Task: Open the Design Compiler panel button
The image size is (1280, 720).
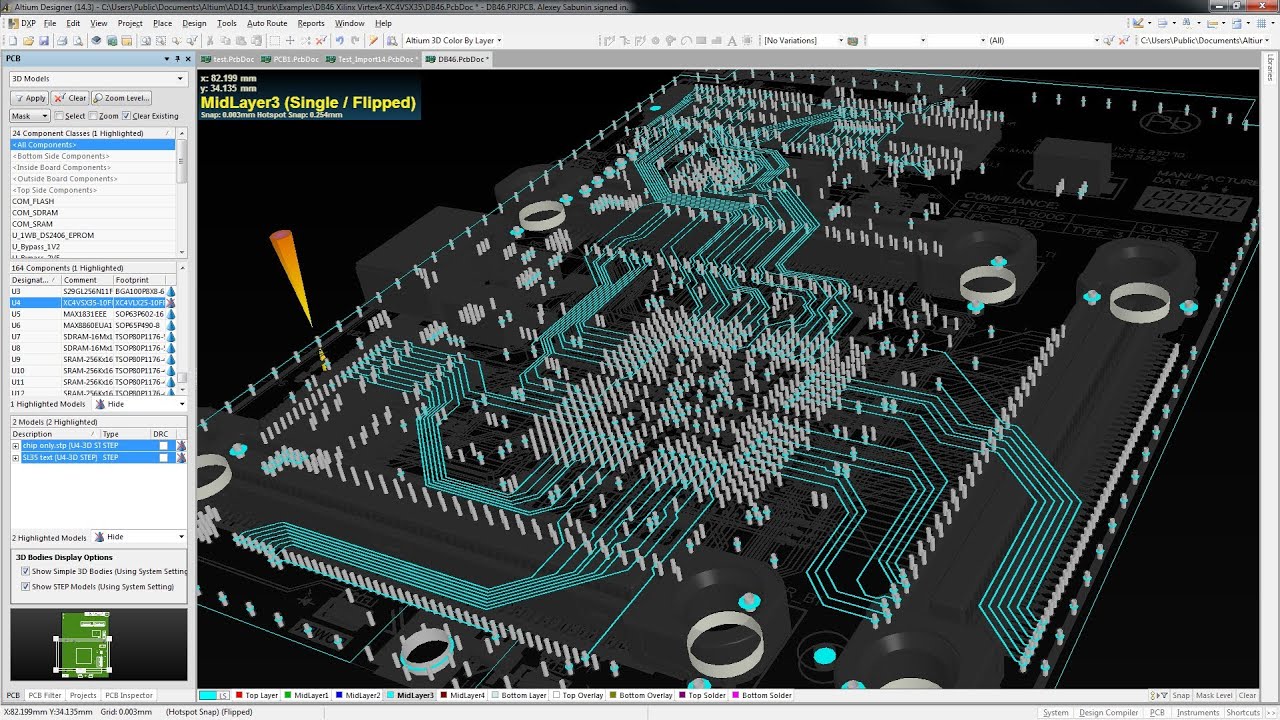Action: [x=1108, y=712]
